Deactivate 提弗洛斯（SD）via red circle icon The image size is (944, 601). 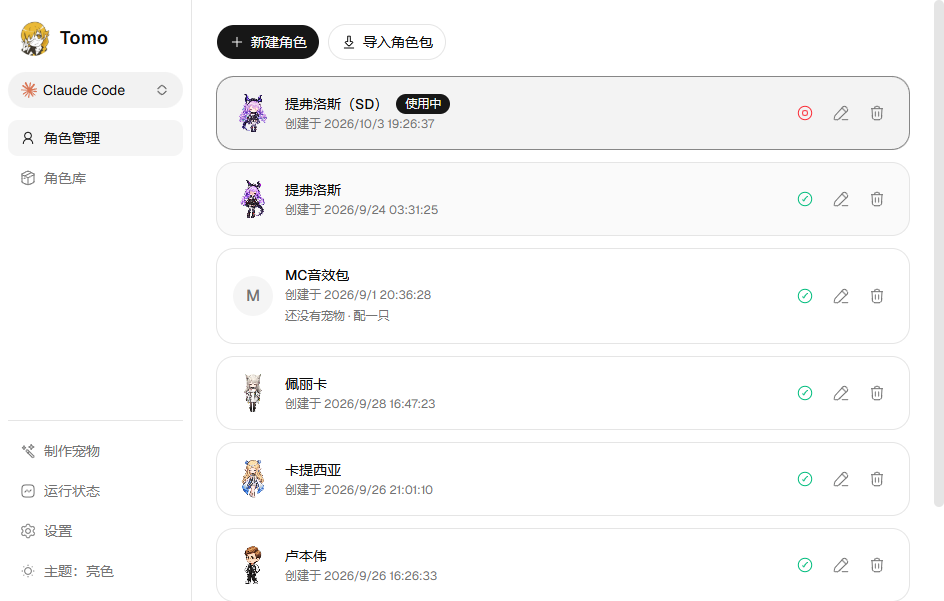[805, 113]
